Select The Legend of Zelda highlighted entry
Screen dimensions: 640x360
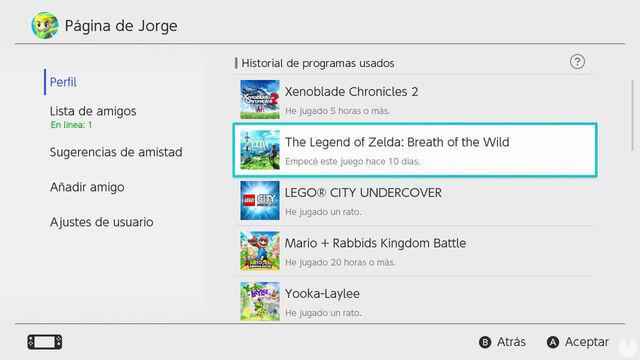(x=415, y=150)
